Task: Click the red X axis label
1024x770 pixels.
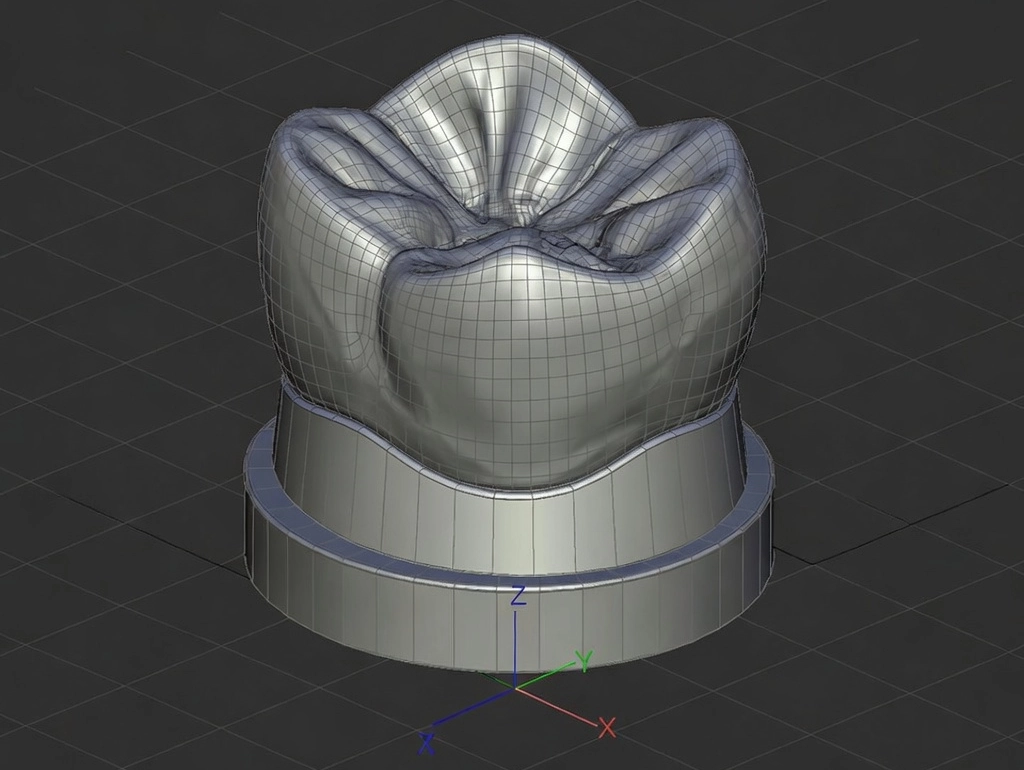Action: click(x=607, y=728)
